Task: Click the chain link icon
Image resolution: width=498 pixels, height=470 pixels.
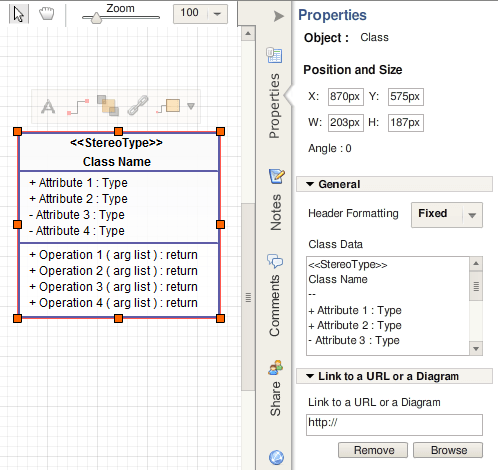Action: pyautogui.click(x=138, y=105)
